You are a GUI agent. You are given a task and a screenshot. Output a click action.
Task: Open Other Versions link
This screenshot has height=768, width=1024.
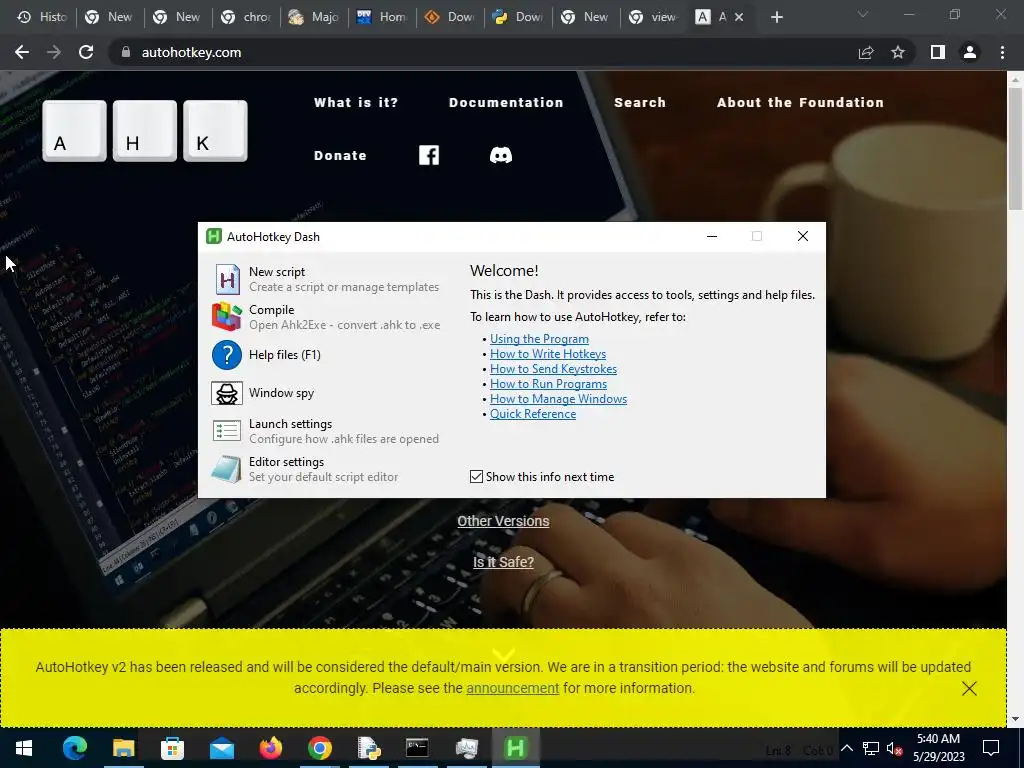503,521
